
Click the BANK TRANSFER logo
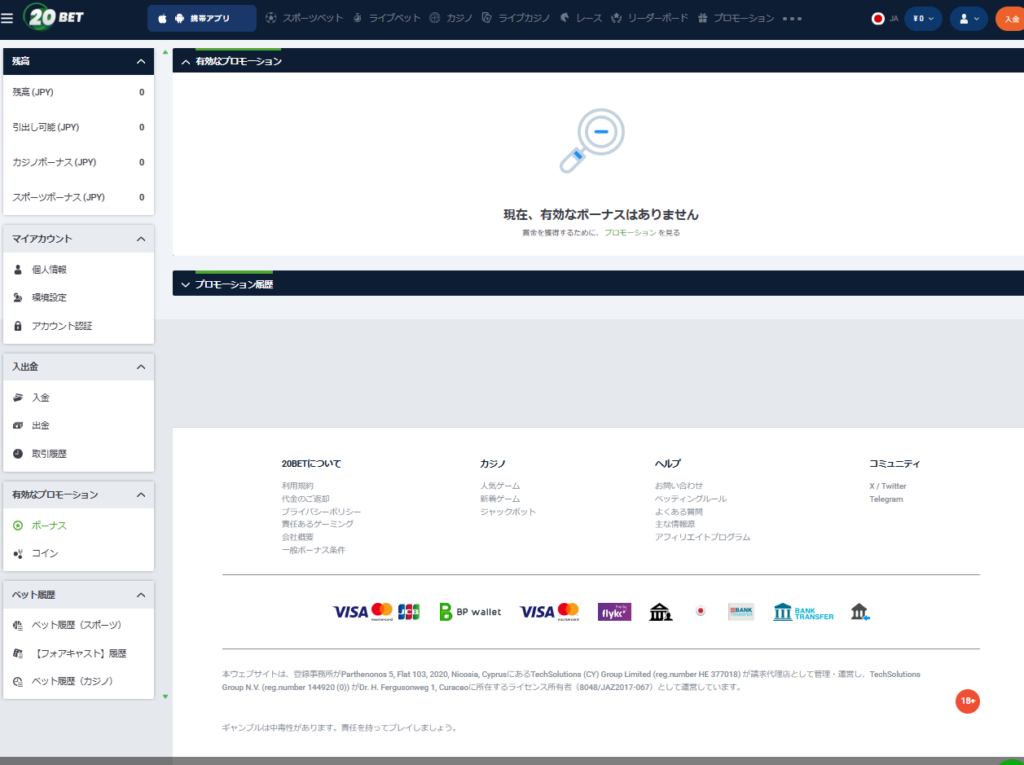click(803, 612)
